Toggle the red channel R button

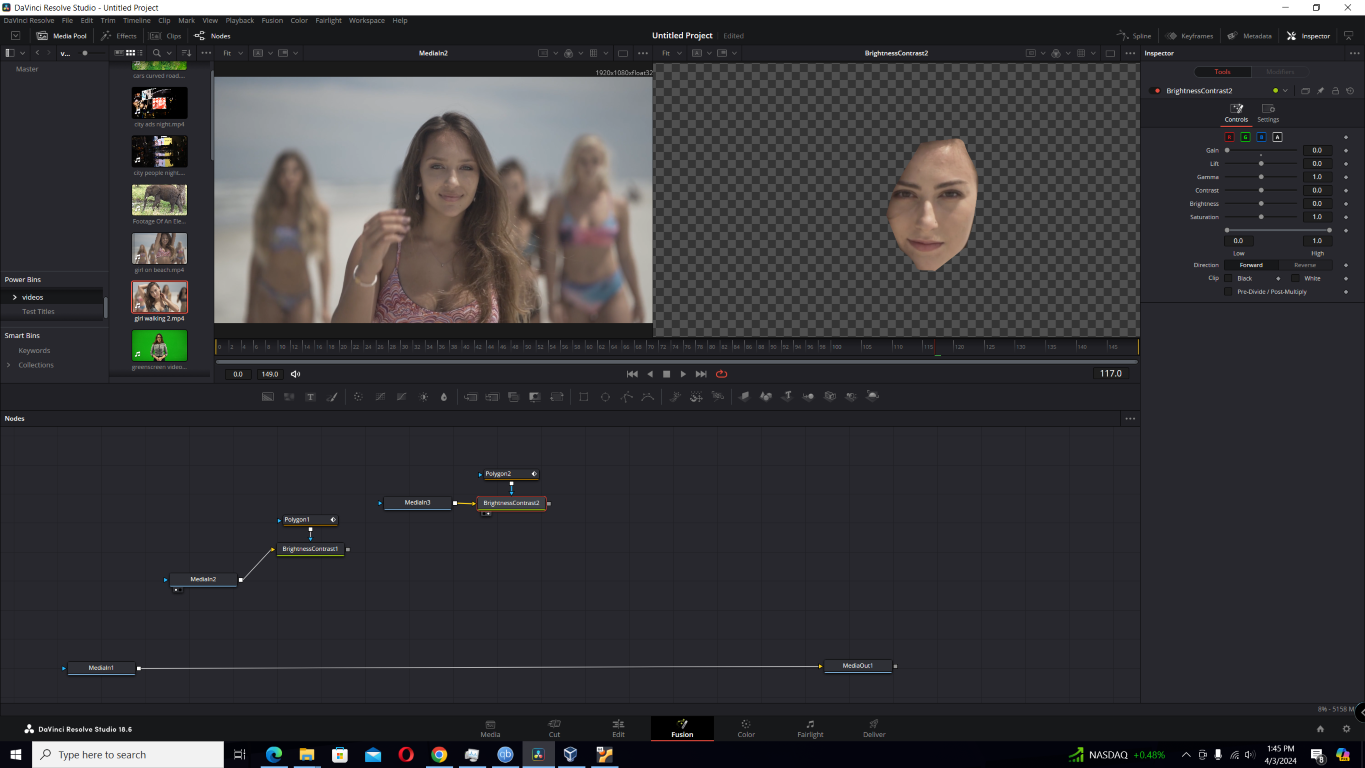1229,137
